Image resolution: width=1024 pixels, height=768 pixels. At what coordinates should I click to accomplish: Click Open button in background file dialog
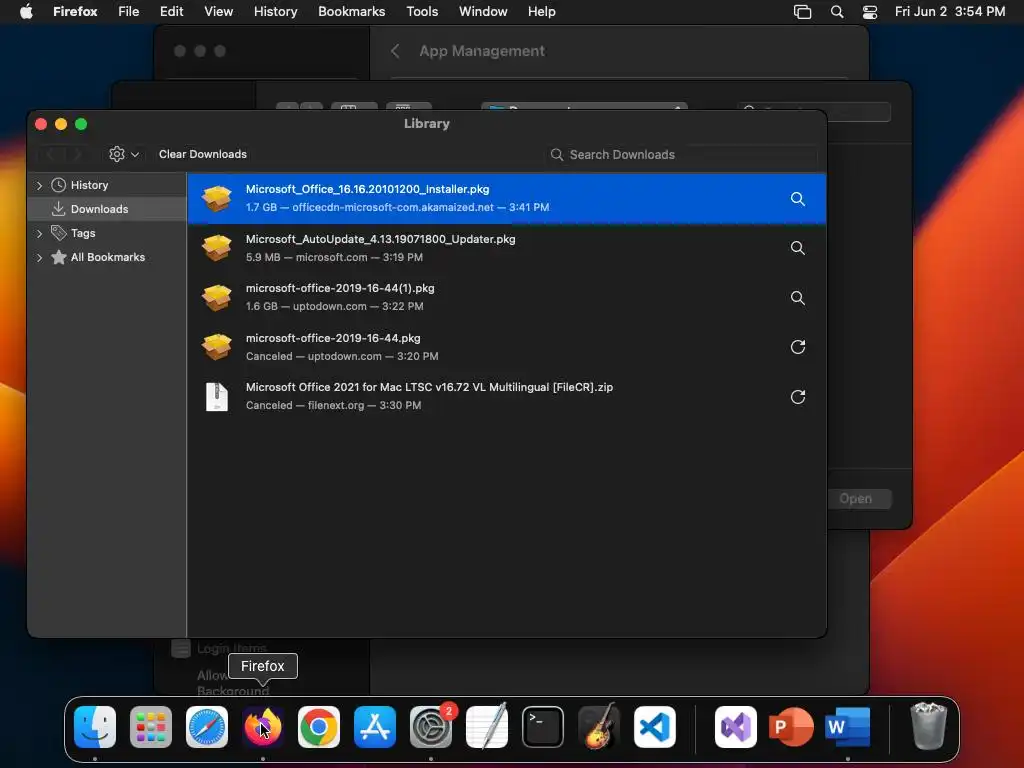click(x=856, y=499)
